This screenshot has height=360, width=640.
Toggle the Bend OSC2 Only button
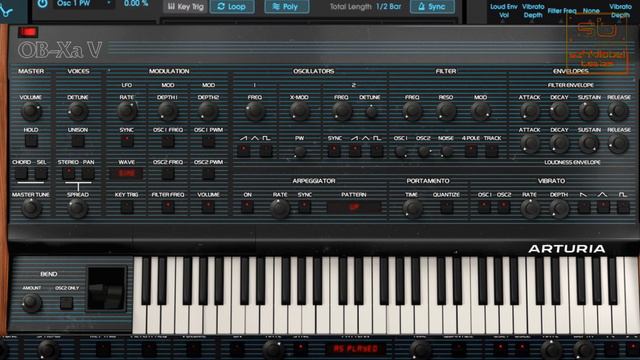(67, 303)
